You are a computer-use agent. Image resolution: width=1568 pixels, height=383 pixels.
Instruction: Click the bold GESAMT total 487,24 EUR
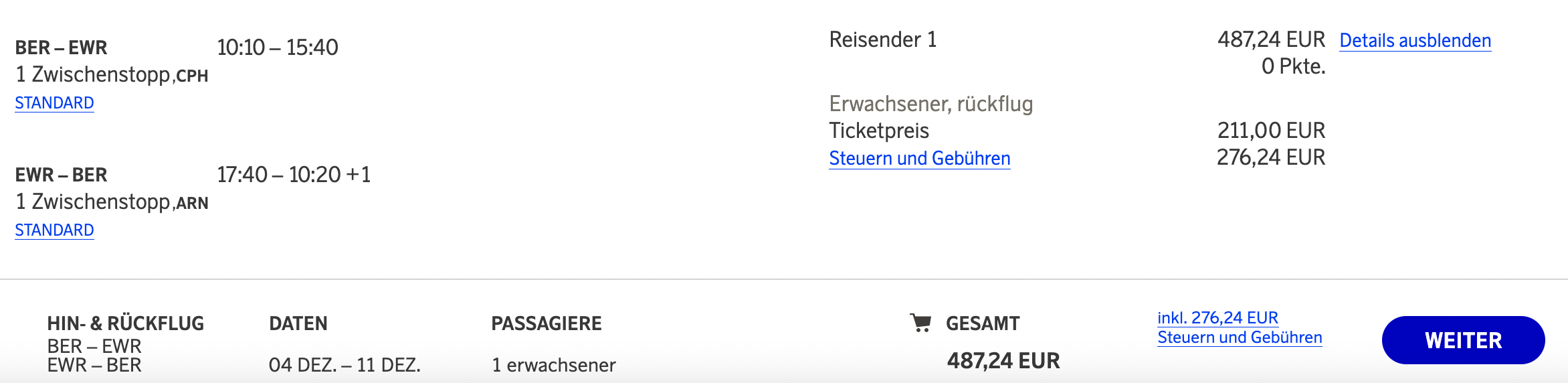[x=1003, y=361]
